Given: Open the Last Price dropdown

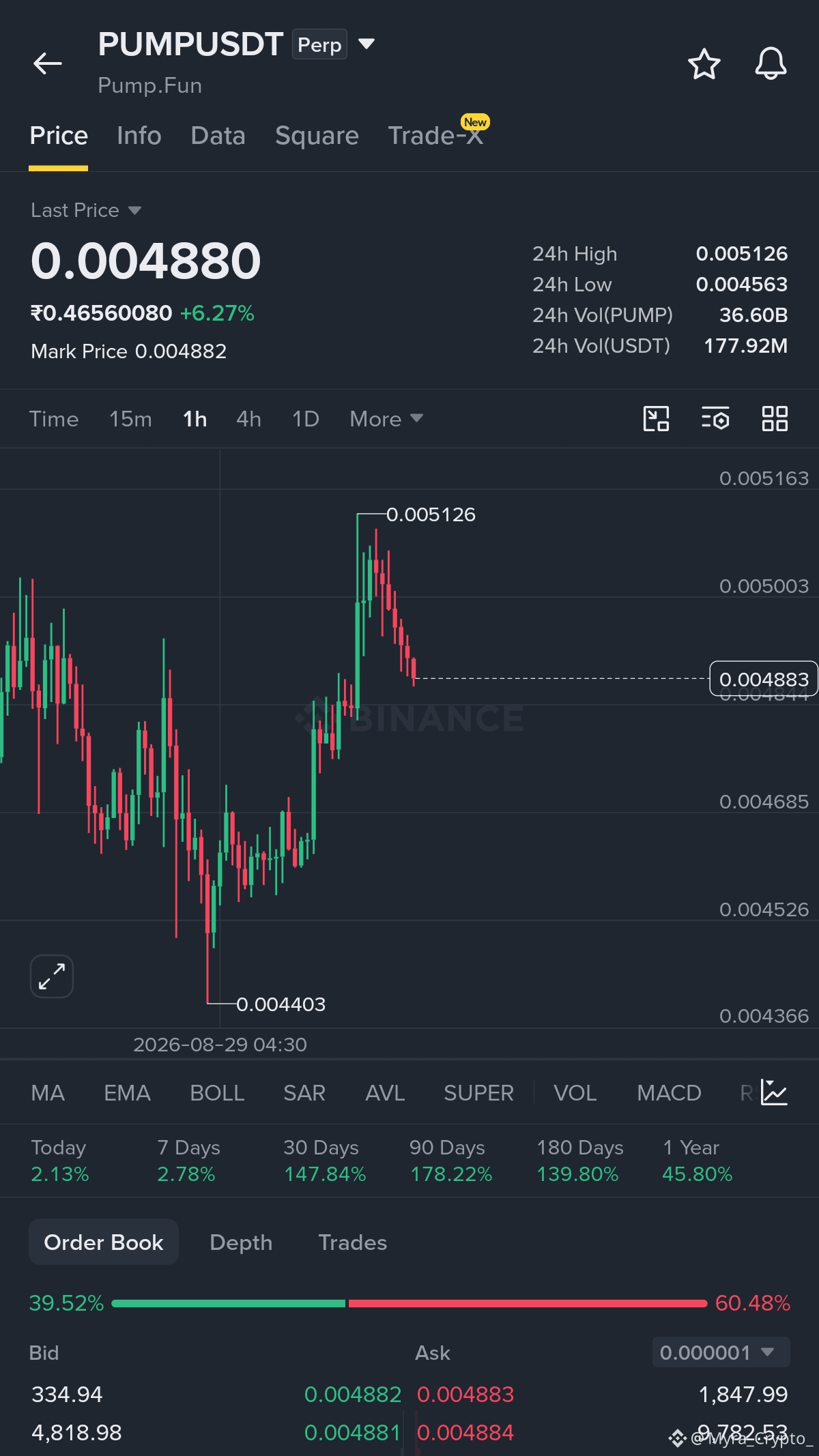Looking at the screenshot, I should click(x=86, y=210).
